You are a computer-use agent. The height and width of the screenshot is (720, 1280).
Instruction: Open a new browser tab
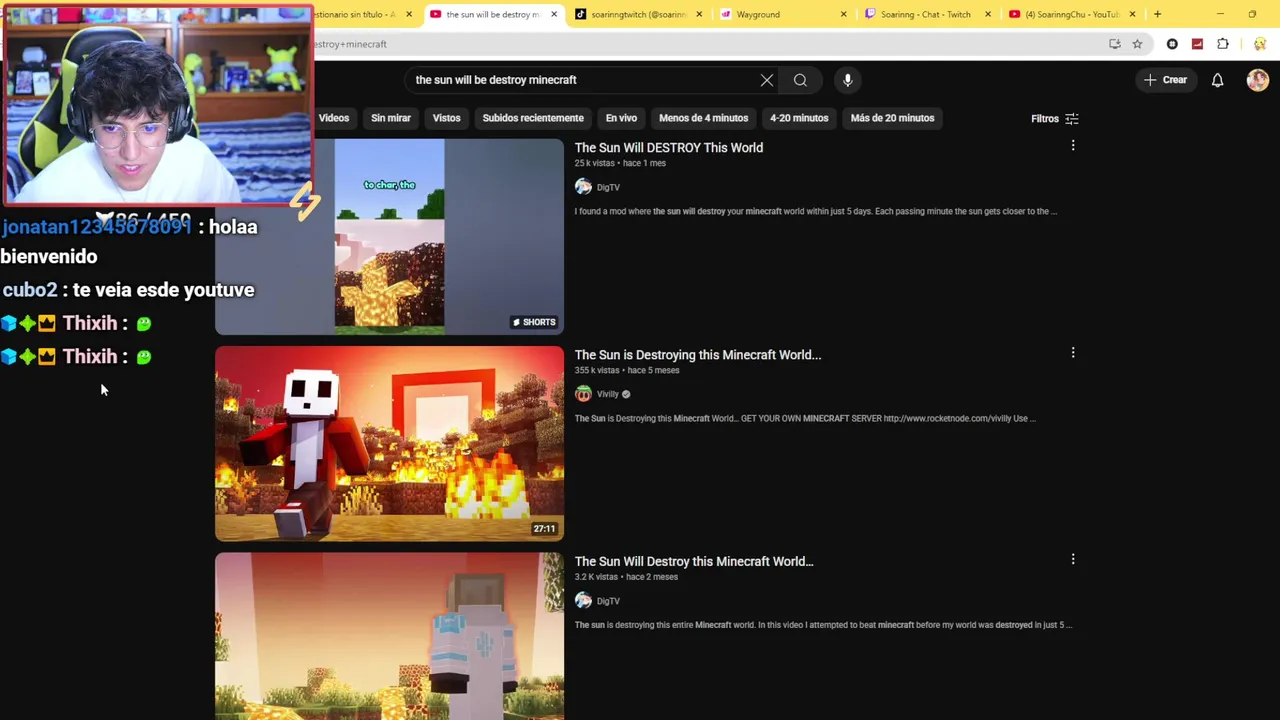tap(1157, 14)
